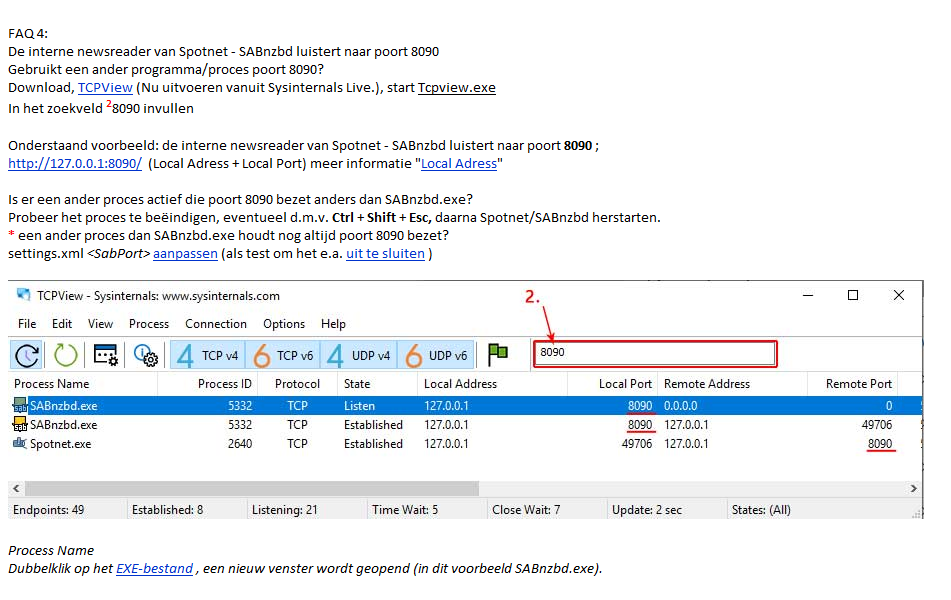Click the Listen state cell
951x600 pixels.
click(x=359, y=406)
